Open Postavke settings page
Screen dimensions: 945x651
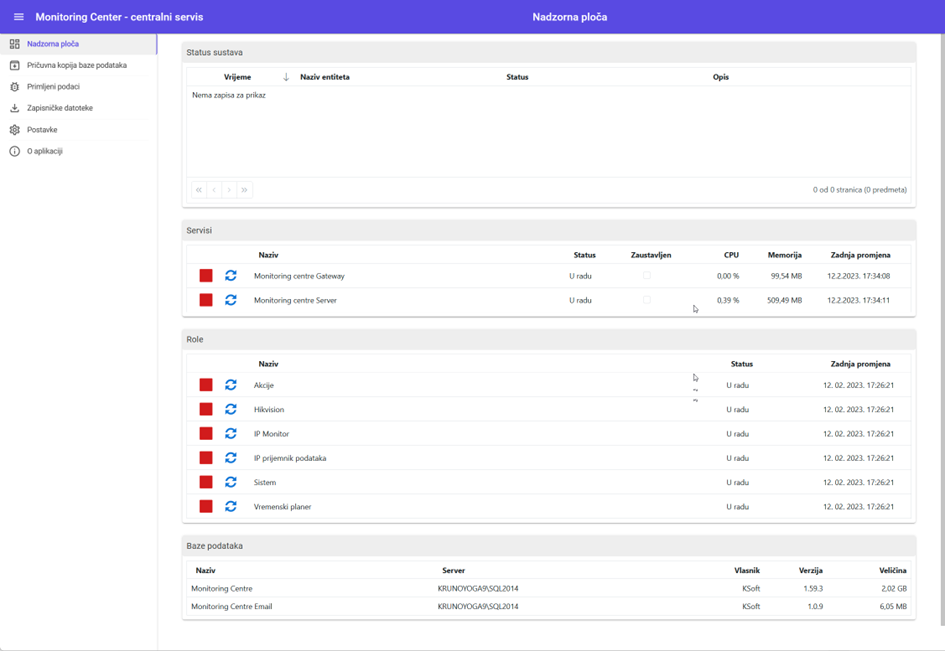coord(42,130)
